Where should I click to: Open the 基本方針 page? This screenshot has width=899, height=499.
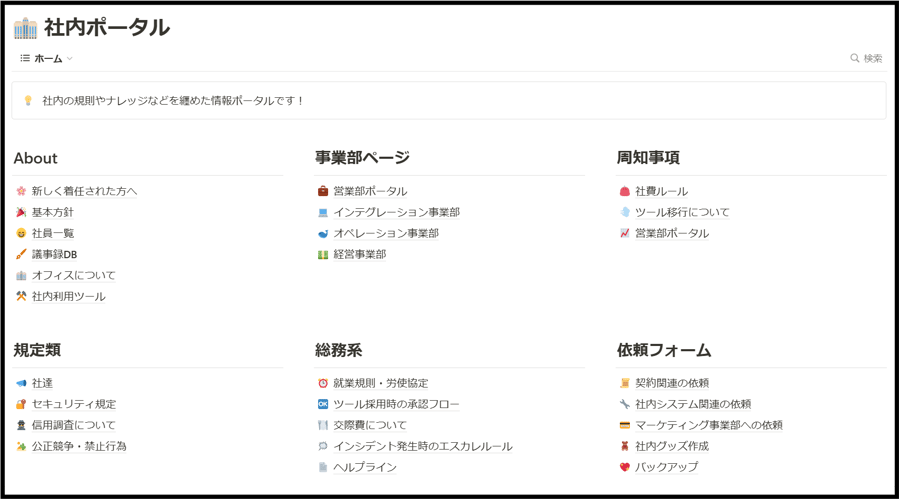pos(53,212)
